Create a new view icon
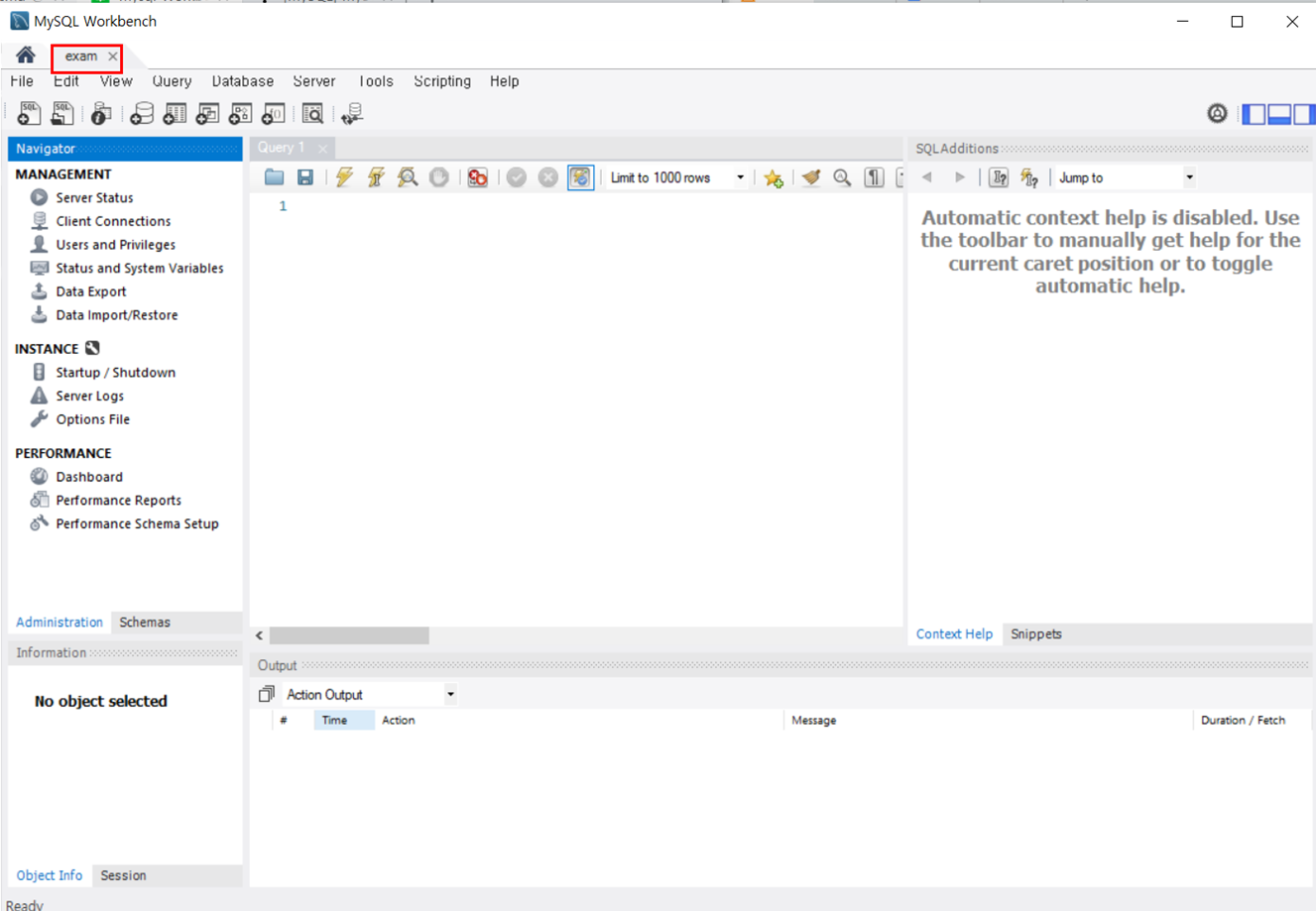Screen dimensions: 1316x911 207,114
